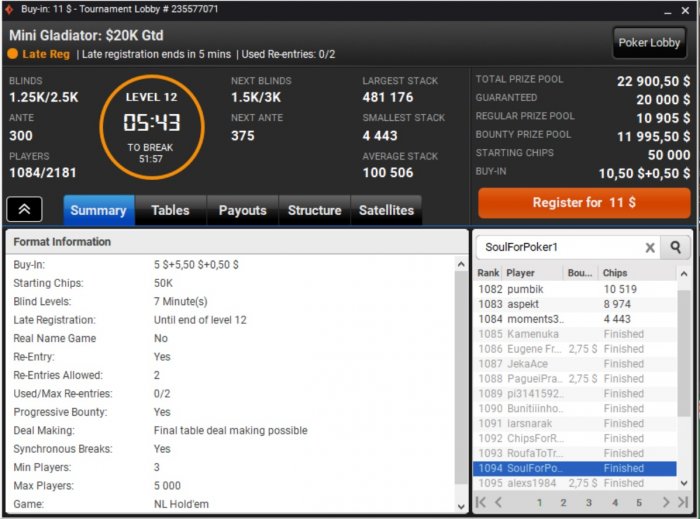The width and height of the screenshot is (700, 519).
Task: Close the tournament lobby window
Action: point(686,10)
